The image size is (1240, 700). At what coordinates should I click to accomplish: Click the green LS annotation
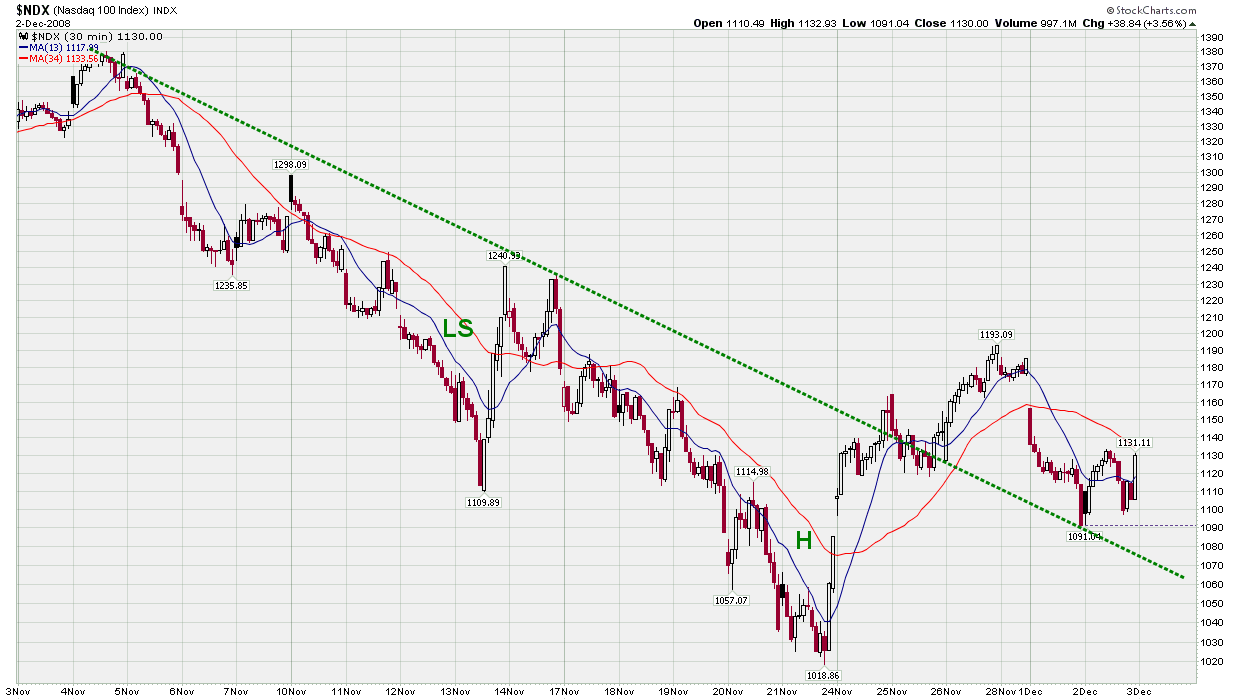coord(458,328)
